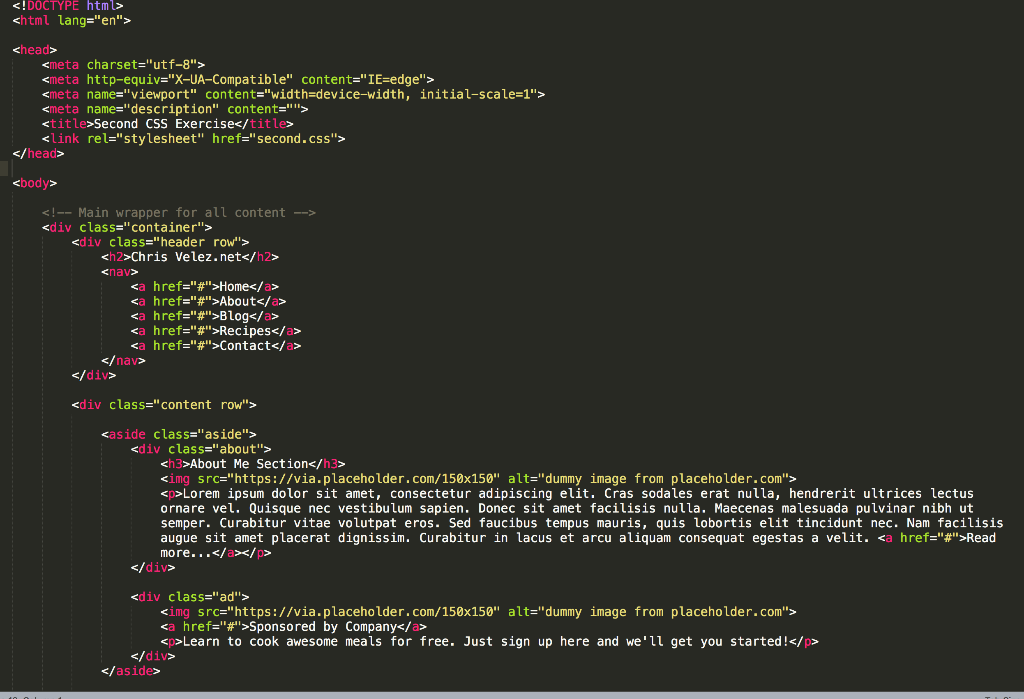Click the h2 text "Chris Velez.net"
The width and height of the screenshot is (1024, 699).
[186, 257]
